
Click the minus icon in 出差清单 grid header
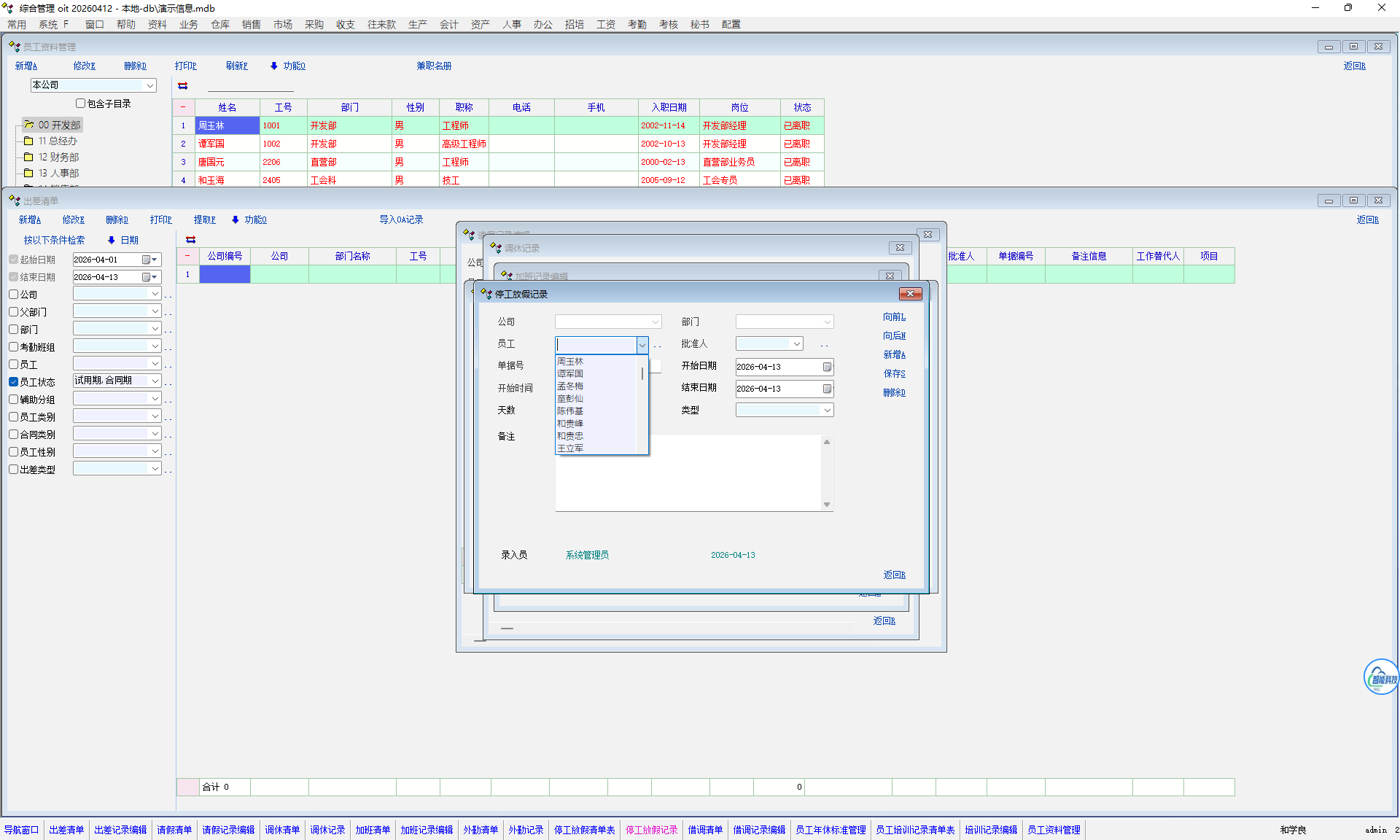click(187, 256)
